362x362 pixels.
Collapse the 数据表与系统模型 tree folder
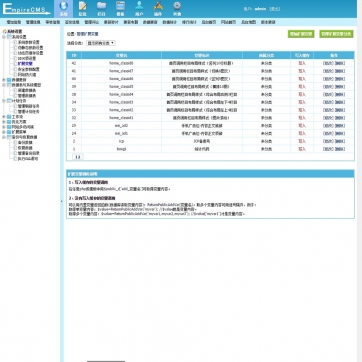(4, 85)
